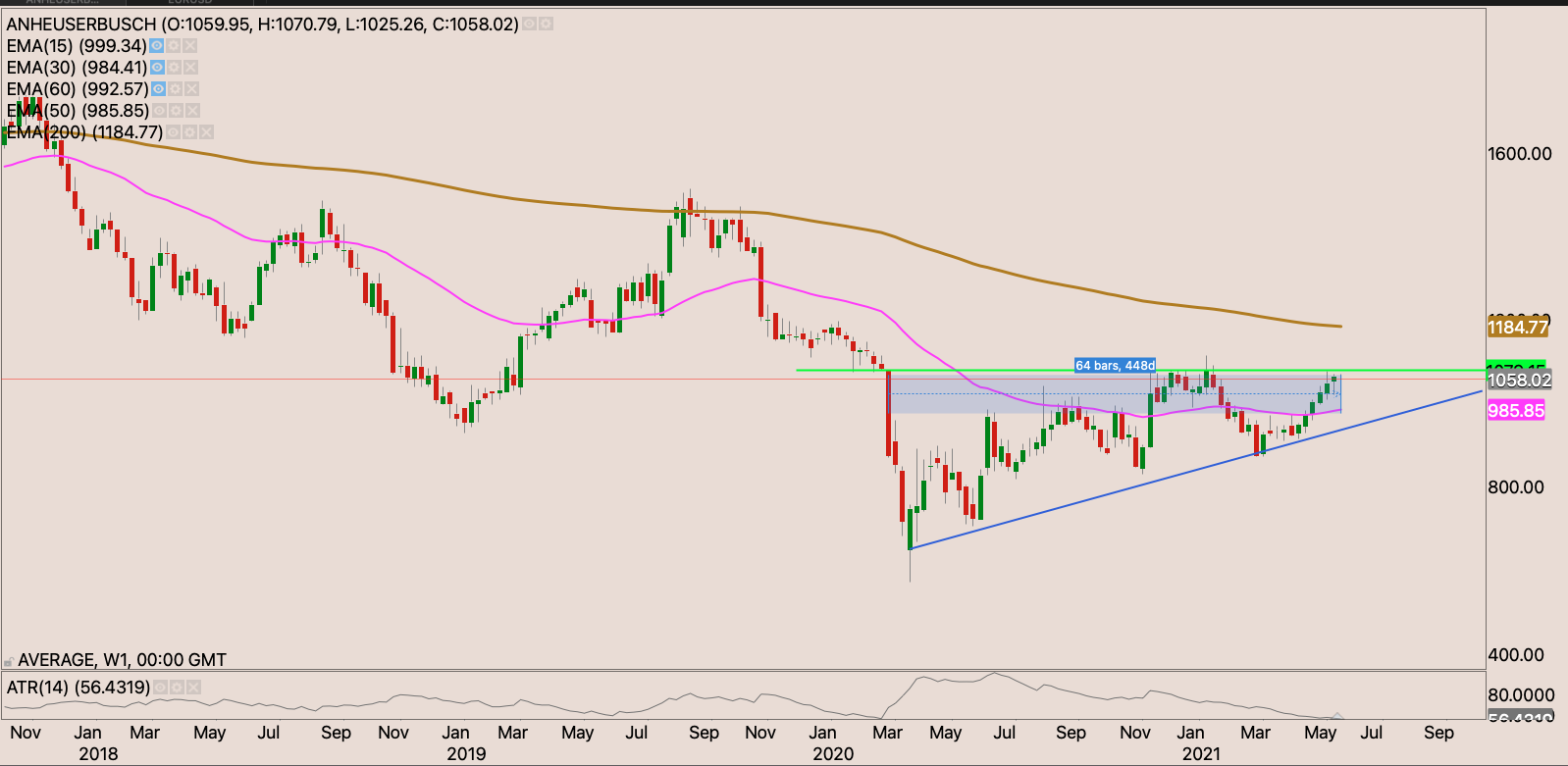Viewport: 1568px width, 766px height.
Task: Open ANHEUSERBUSCH main series settings gear
Action: click(x=546, y=24)
